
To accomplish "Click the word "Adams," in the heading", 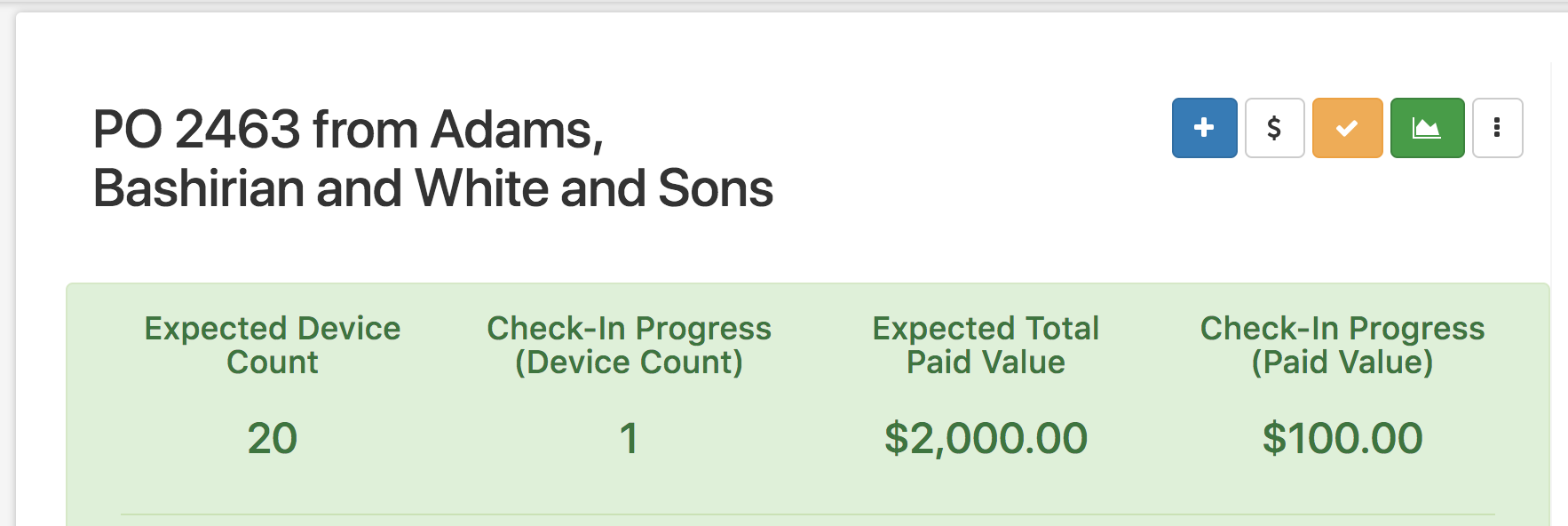I will (517, 130).
